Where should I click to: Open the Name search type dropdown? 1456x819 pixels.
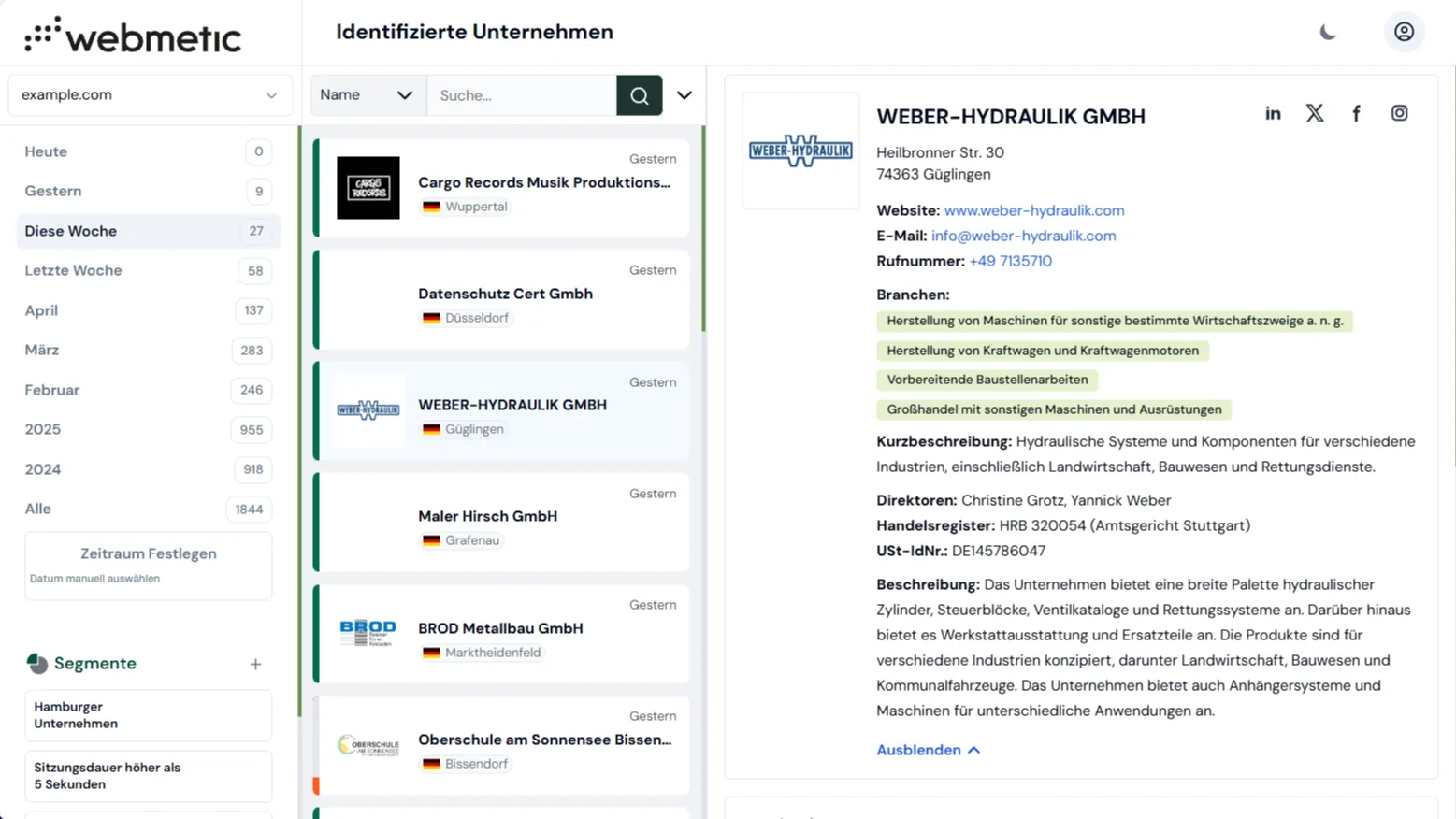(x=368, y=94)
